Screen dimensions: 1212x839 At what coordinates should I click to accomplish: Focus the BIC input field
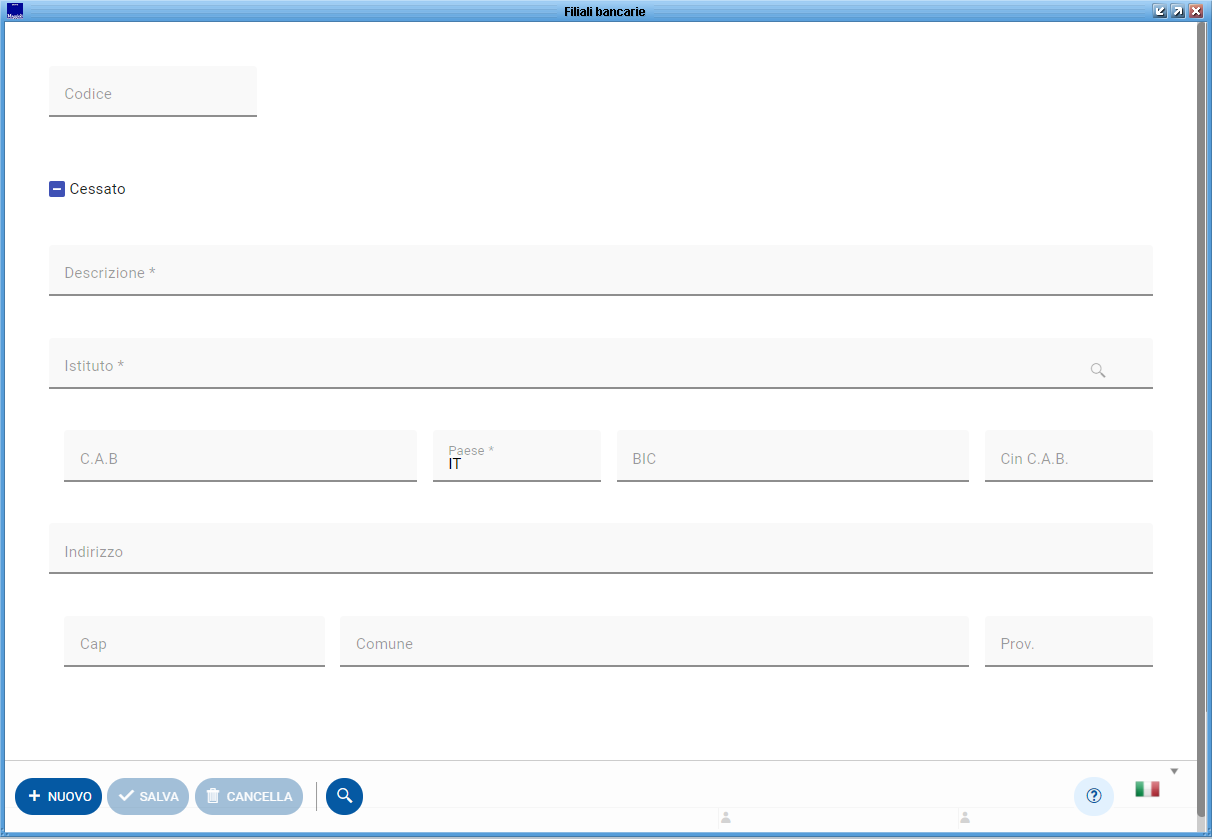[x=793, y=457]
